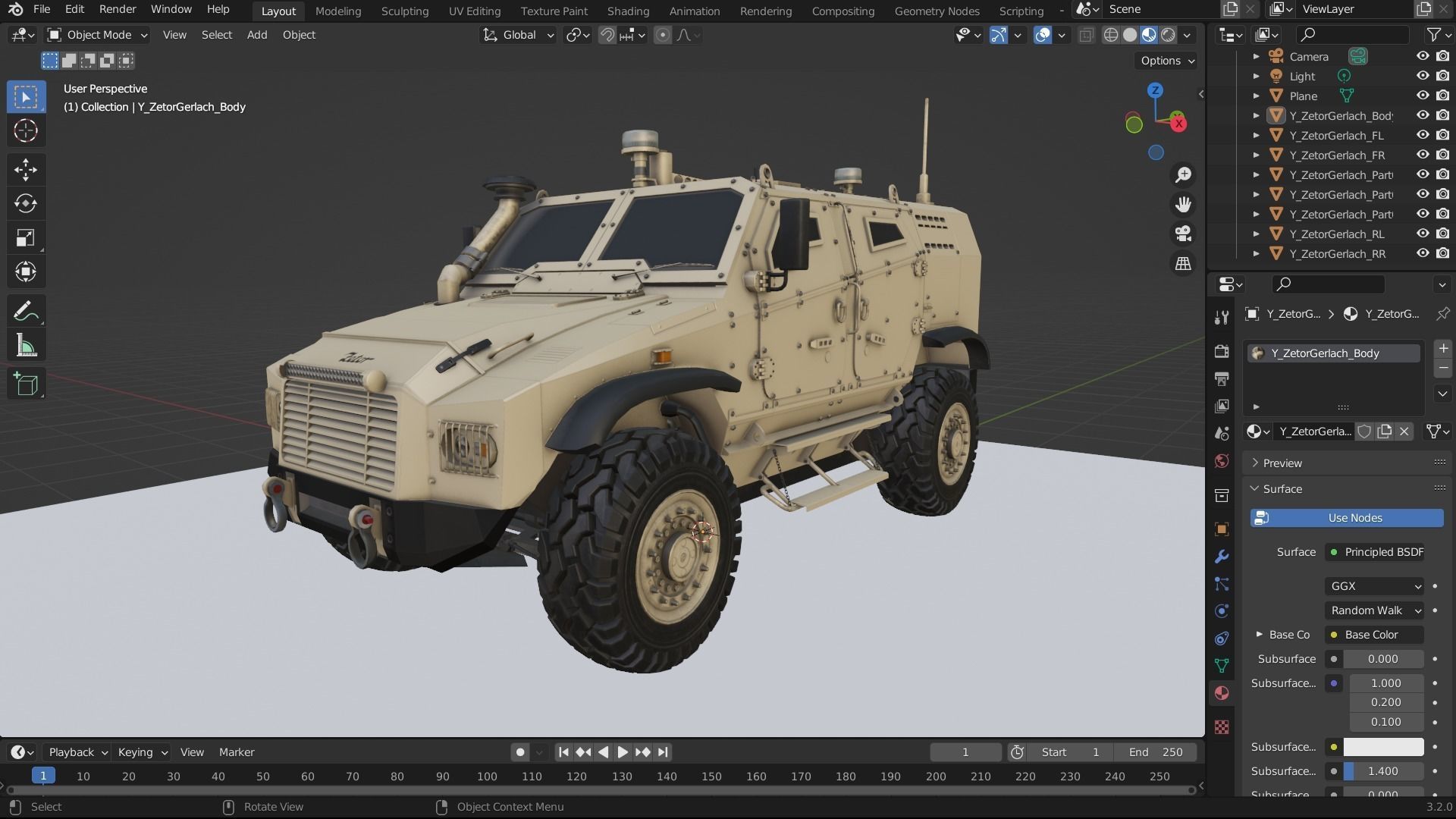This screenshot has width=1456, height=819.
Task: Toggle Use Nodes for material
Action: (1347, 518)
